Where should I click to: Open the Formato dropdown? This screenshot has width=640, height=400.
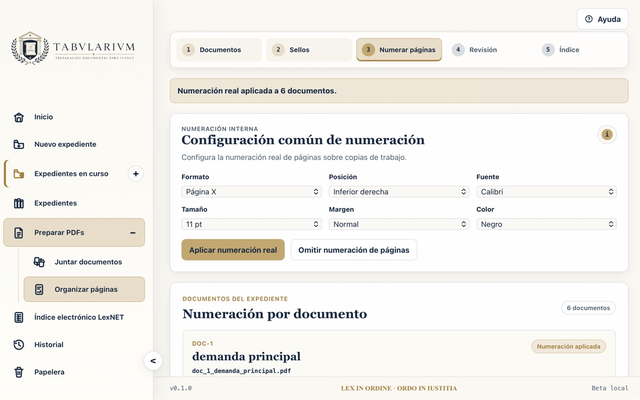pyautogui.click(x=251, y=192)
